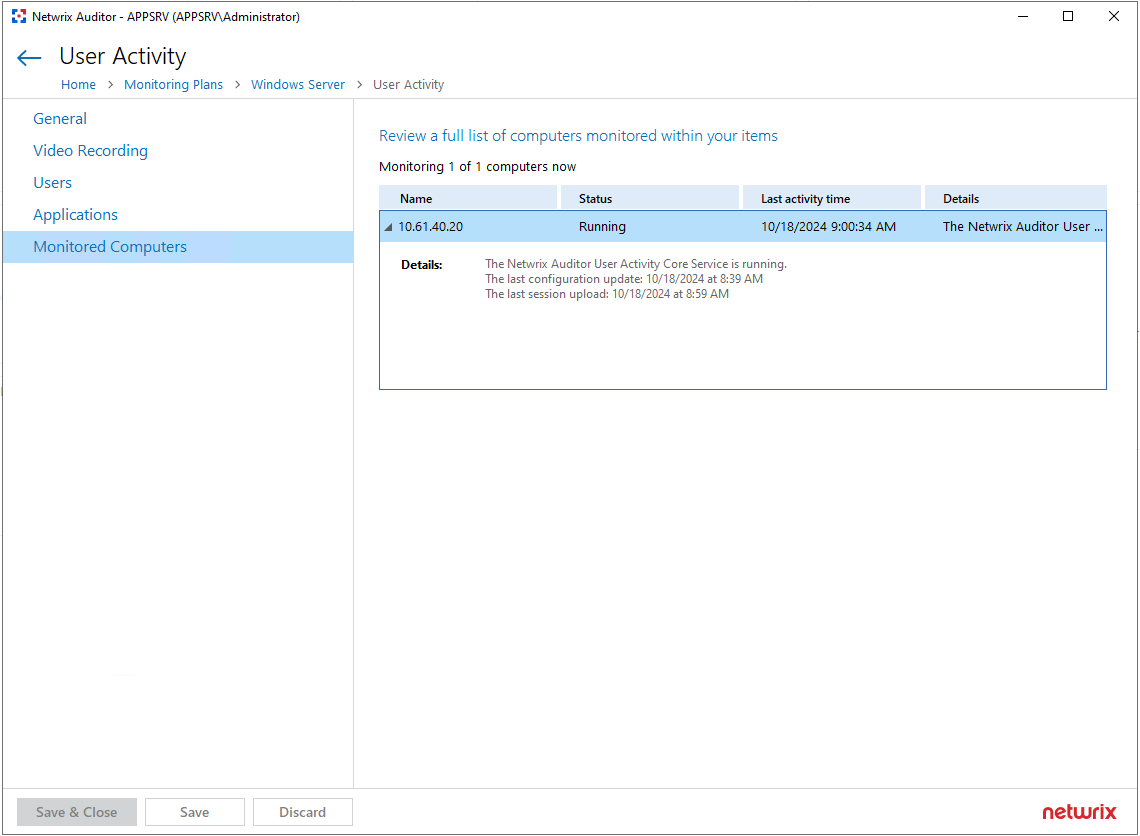1140x836 pixels.
Task: Go to Windows Server breadcrumb
Action: (x=298, y=85)
